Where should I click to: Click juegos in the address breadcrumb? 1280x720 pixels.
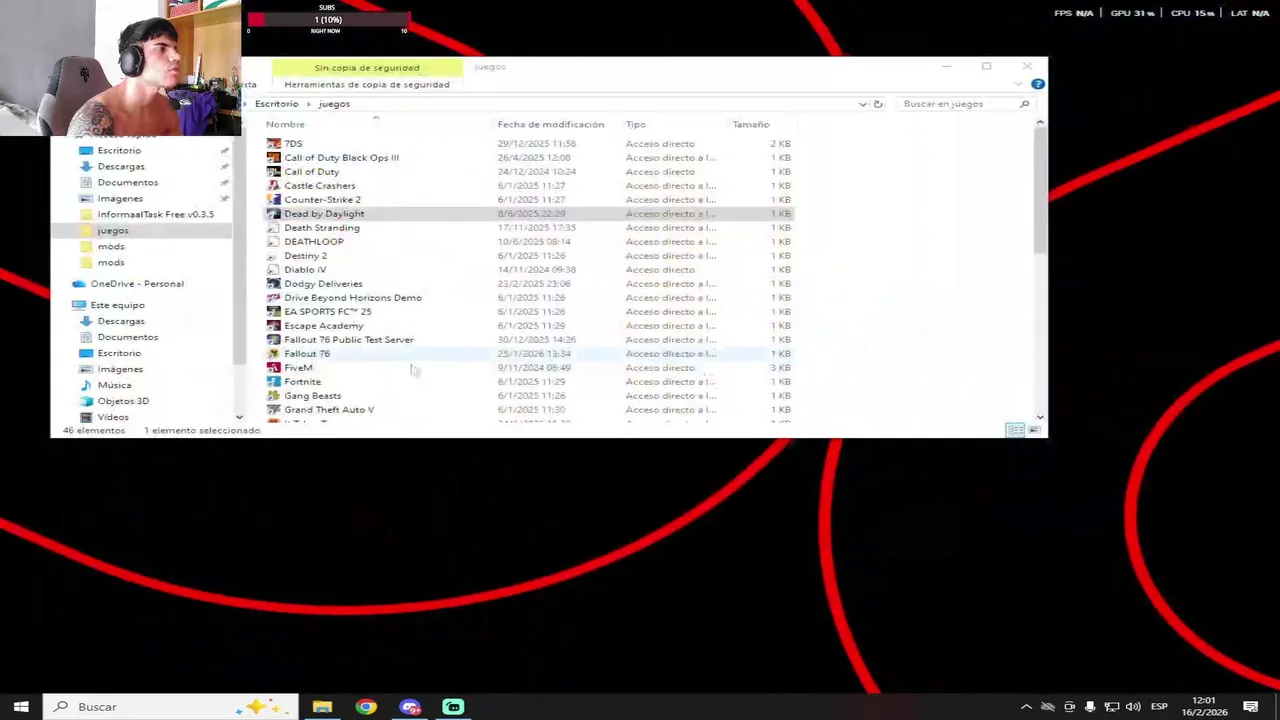[x=334, y=104]
